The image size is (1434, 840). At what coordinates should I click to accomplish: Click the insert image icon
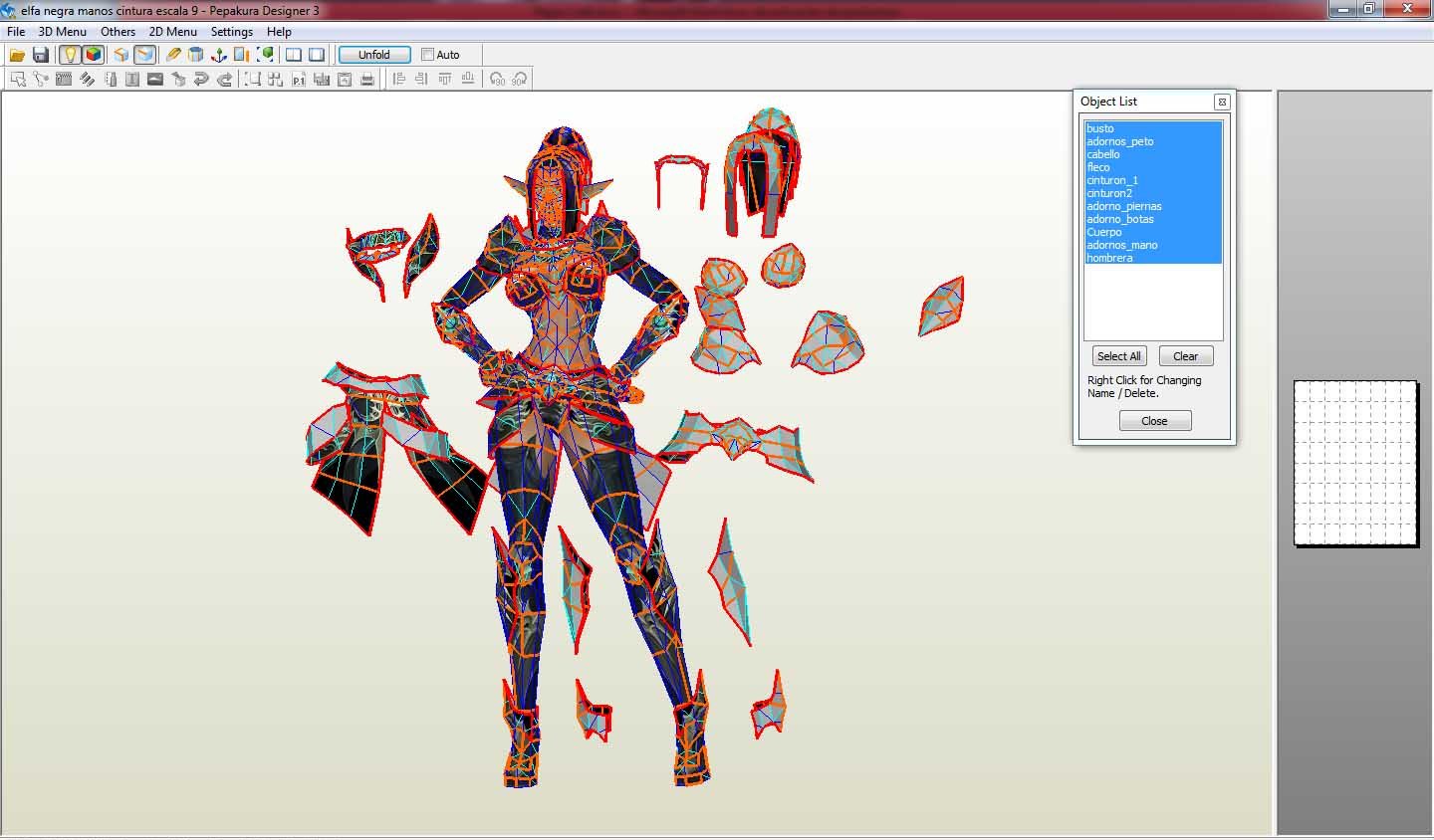pos(155,79)
